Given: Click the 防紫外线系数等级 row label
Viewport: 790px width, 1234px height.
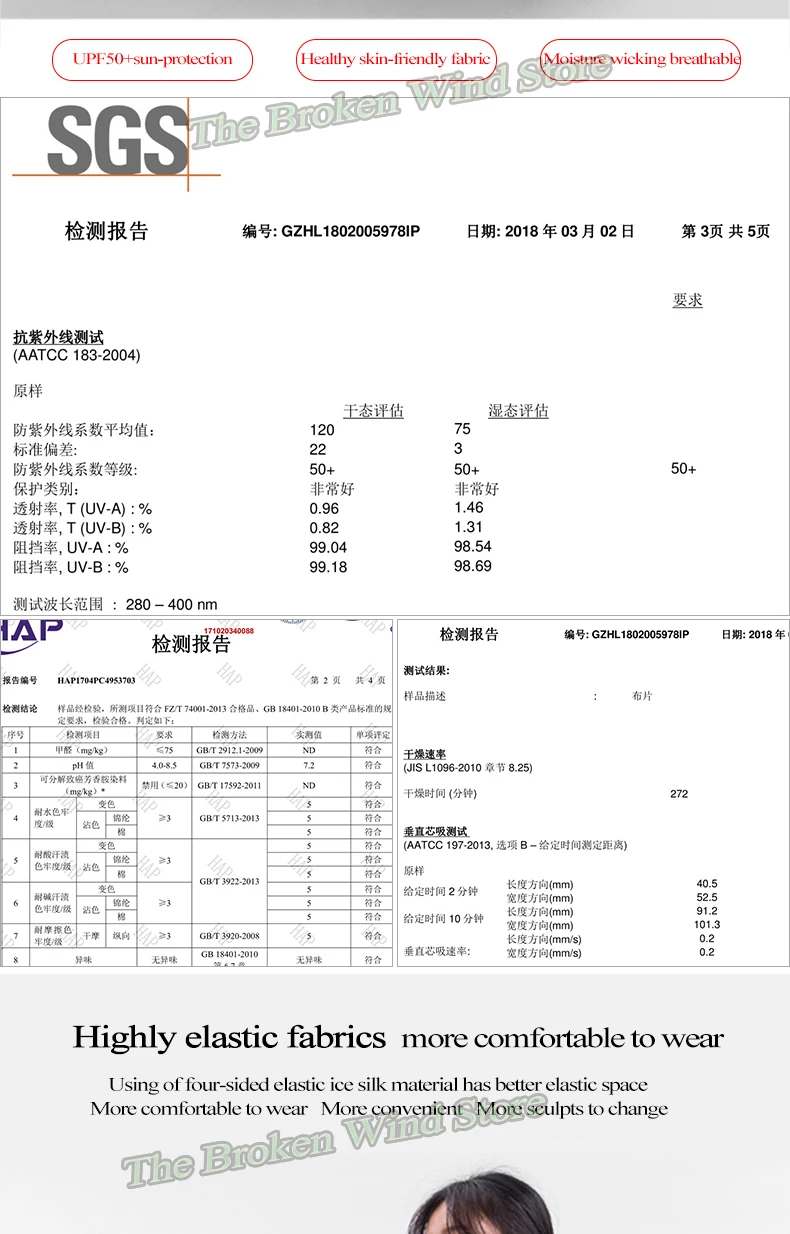Looking at the screenshot, I should tap(75, 470).
